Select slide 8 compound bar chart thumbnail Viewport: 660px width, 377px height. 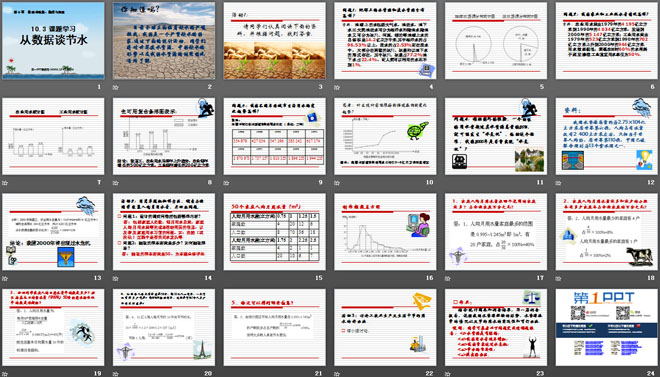coord(164,136)
